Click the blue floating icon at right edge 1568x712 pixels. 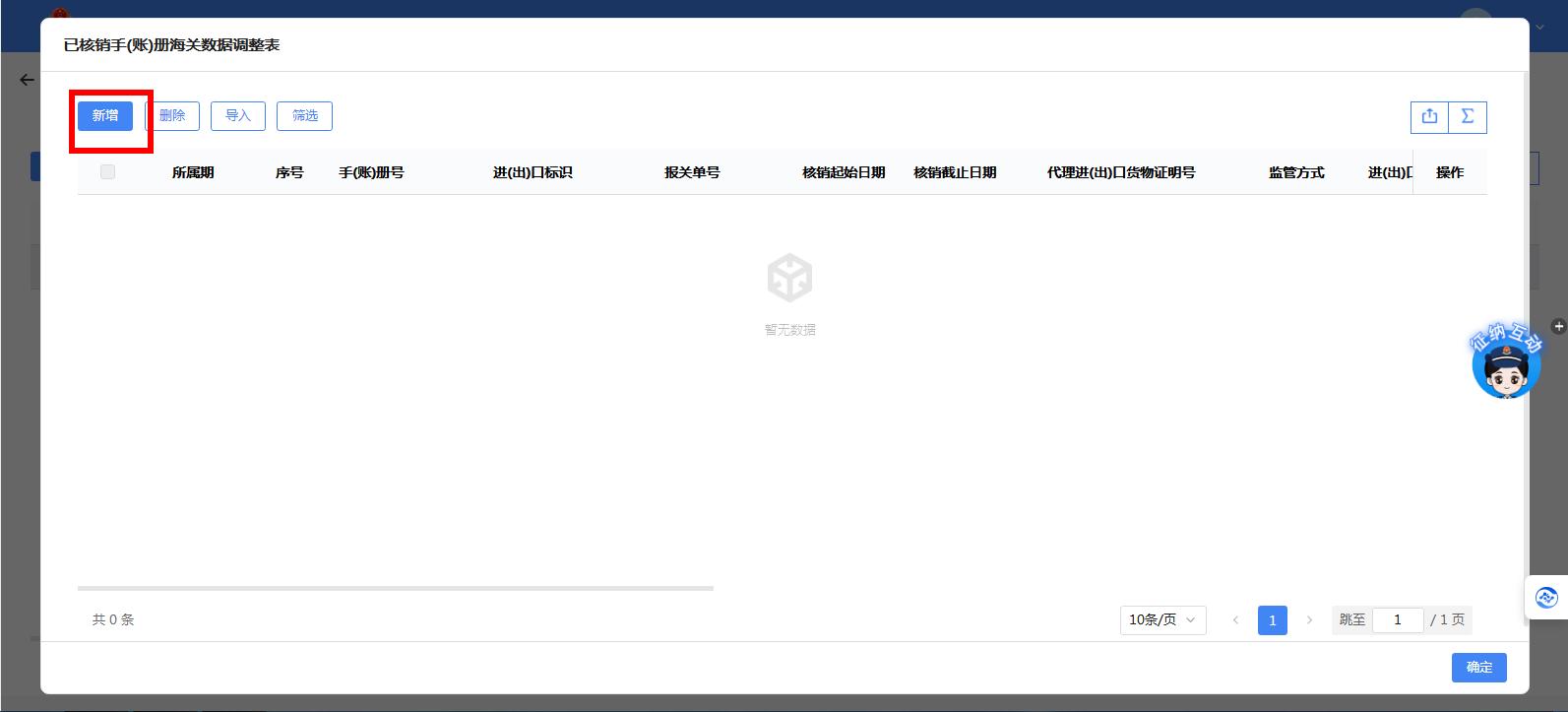[1546, 597]
